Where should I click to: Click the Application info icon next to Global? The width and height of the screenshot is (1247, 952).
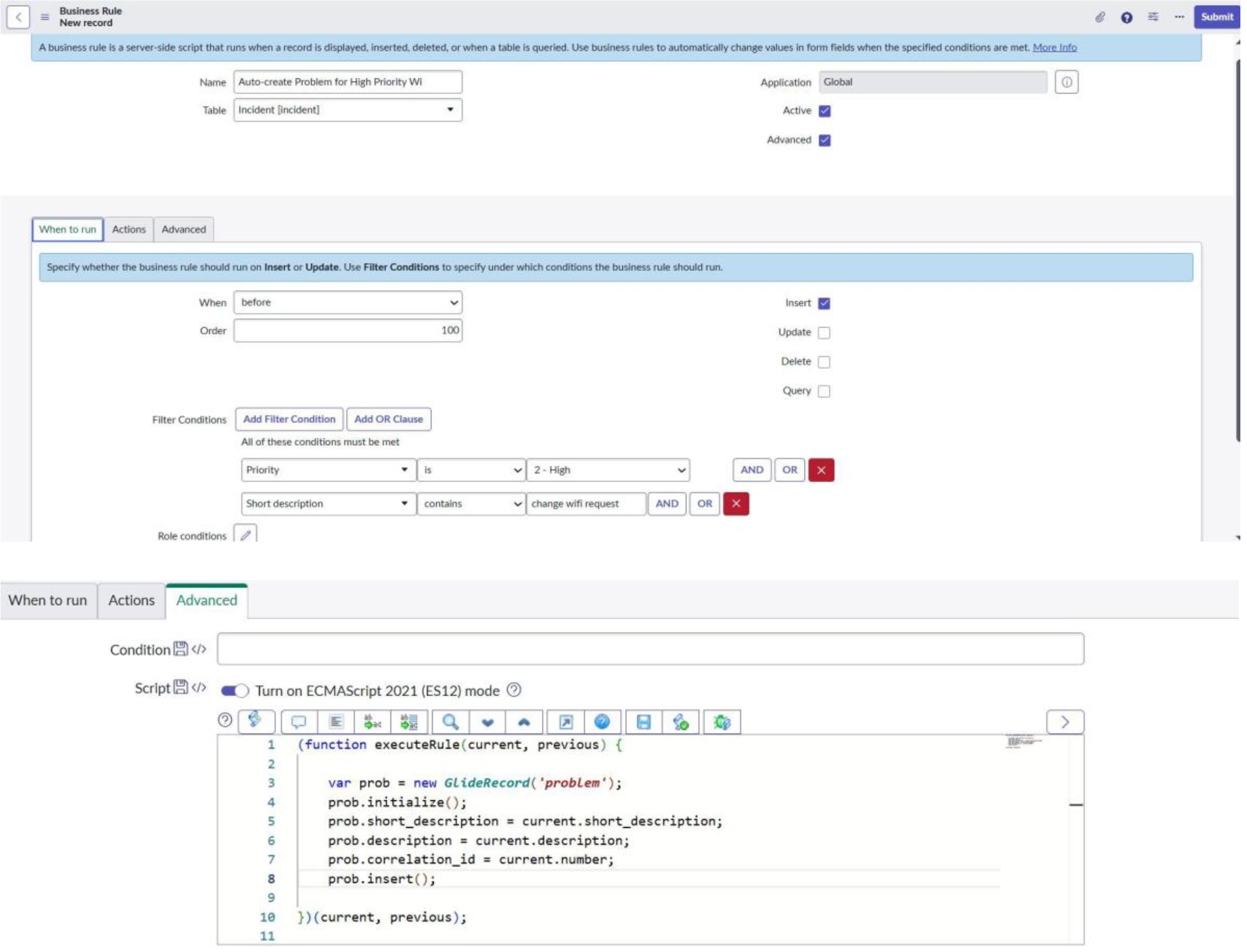[1066, 82]
